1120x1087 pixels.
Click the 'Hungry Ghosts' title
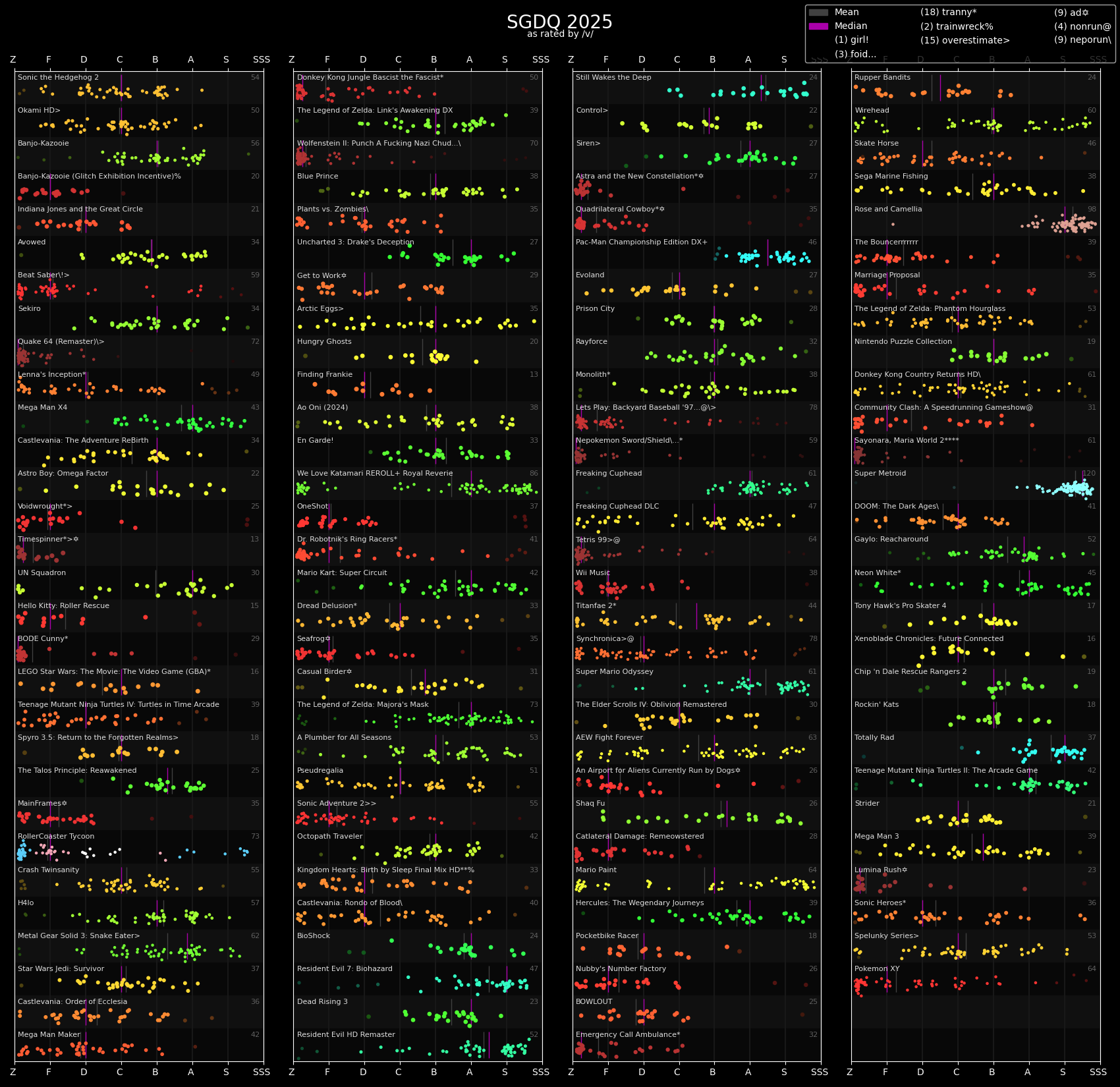[324, 342]
